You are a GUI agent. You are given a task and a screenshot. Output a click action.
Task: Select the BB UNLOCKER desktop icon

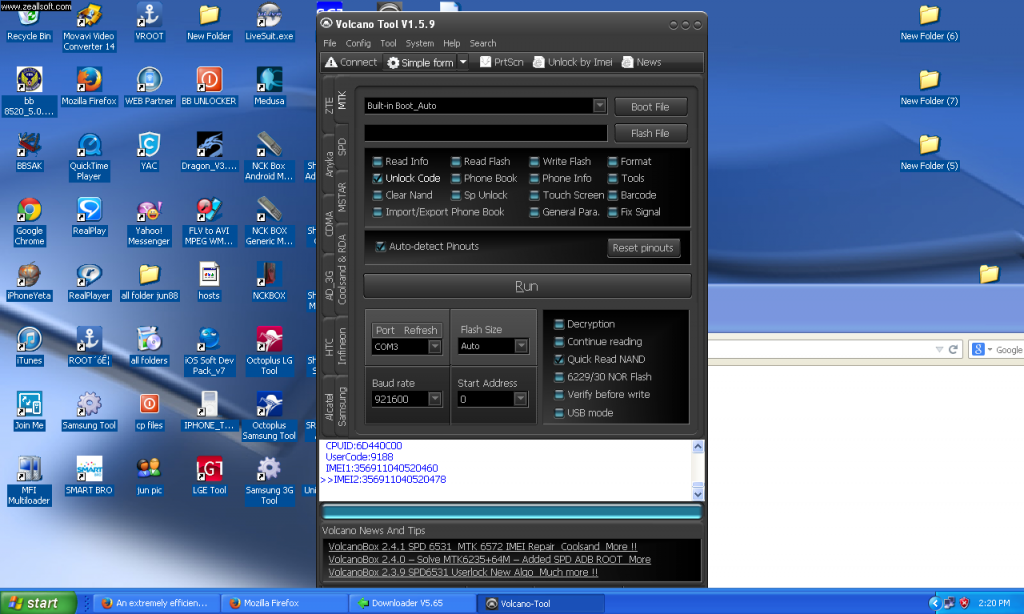tap(209, 80)
